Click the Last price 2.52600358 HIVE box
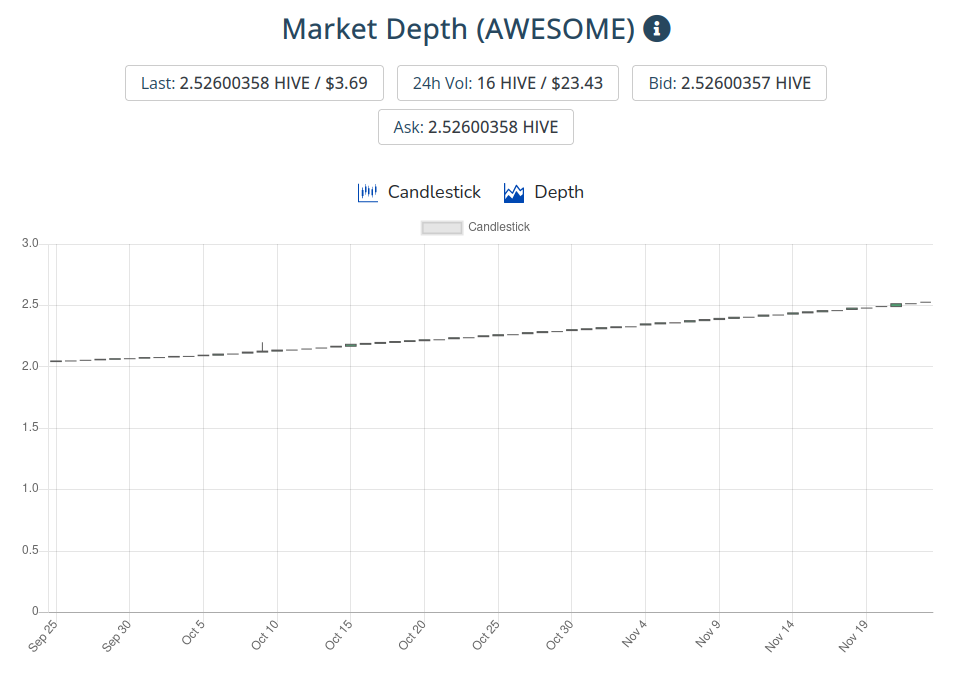The image size is (973, 688). pyautogui.click(x=254, y=83)
